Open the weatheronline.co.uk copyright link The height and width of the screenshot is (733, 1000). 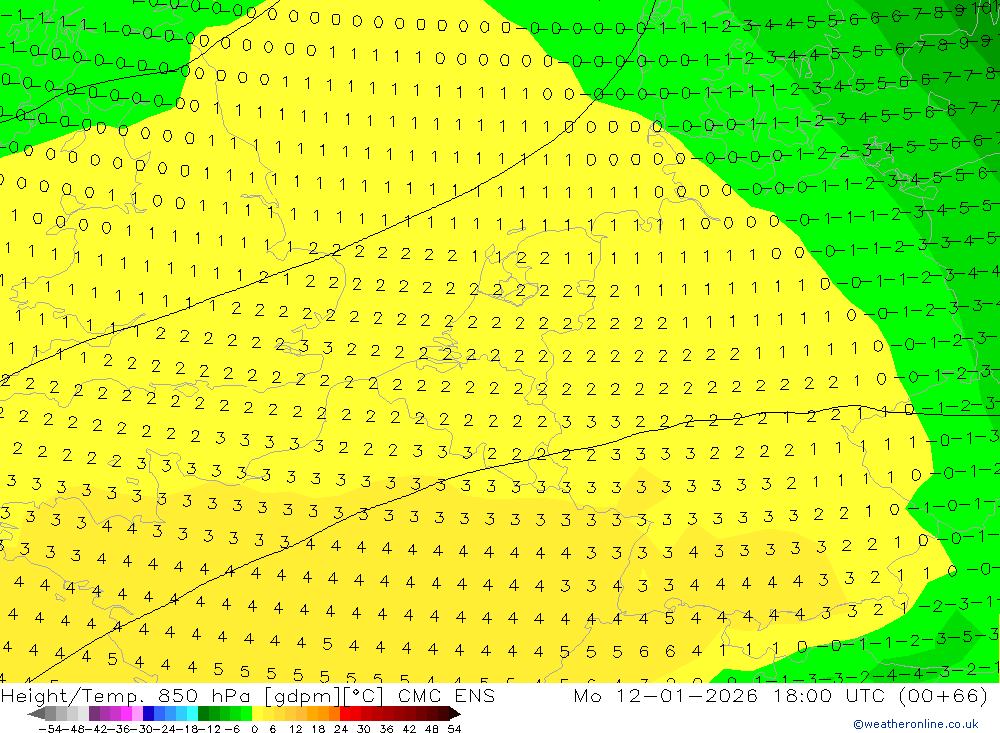[x=916, y=724]
